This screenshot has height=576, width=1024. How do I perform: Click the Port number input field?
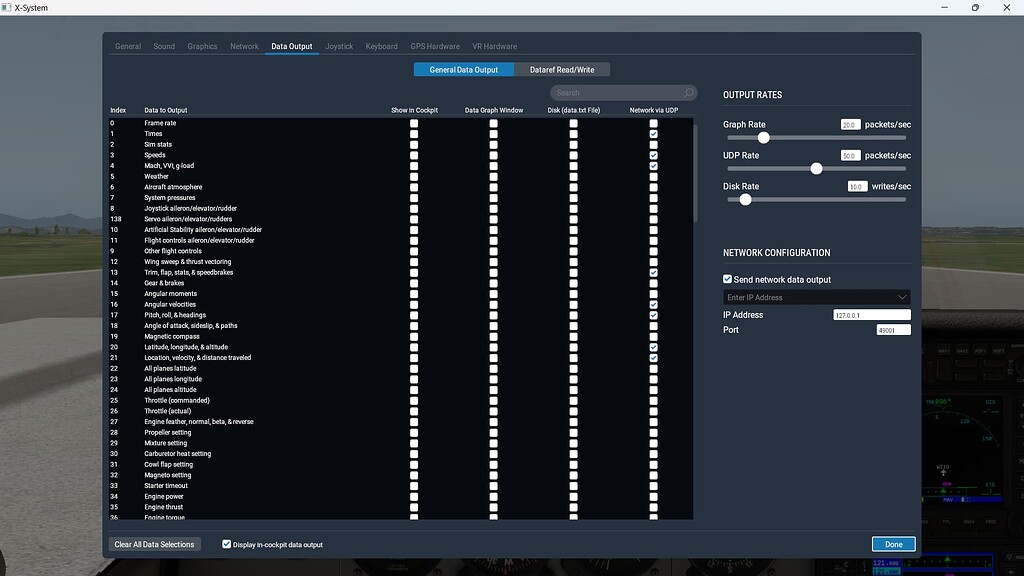click(892, 330)
